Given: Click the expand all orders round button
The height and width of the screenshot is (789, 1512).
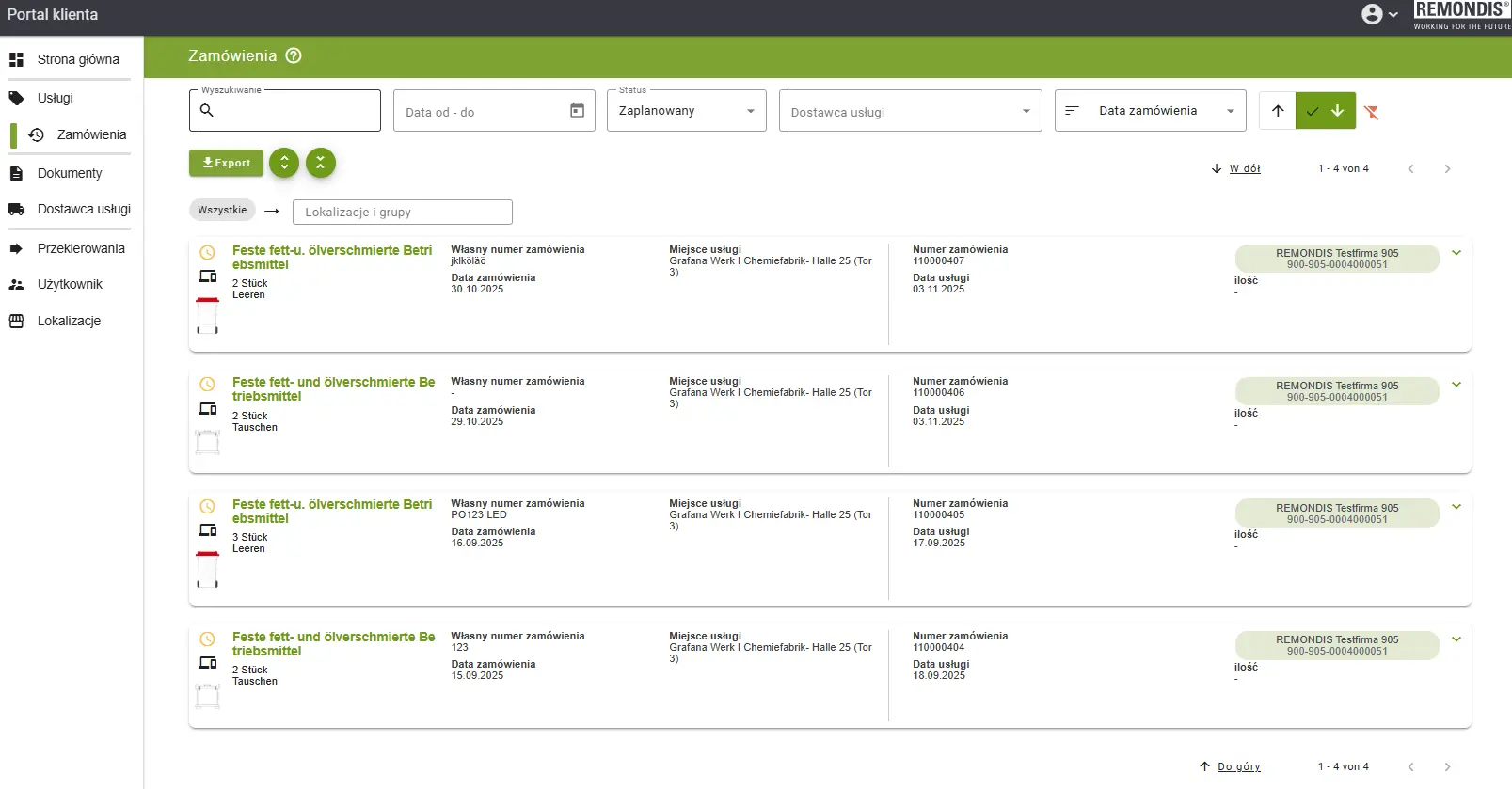Looking at the screenshot, I should (284, 163).
